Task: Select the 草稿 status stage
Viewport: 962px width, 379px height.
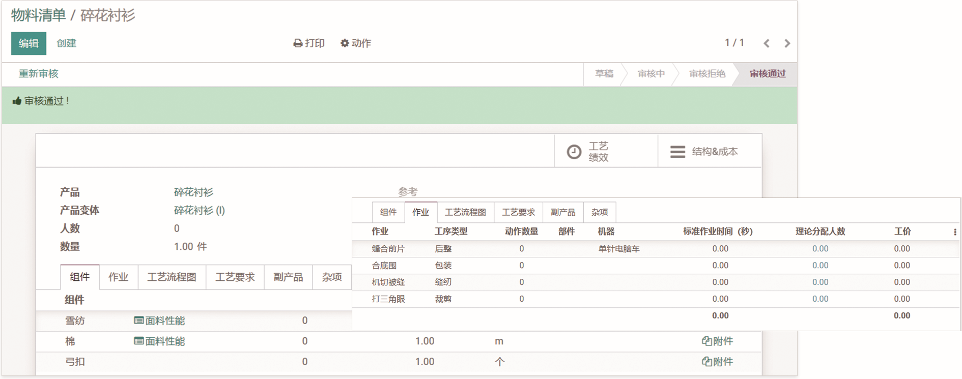Action: [604, 74]
